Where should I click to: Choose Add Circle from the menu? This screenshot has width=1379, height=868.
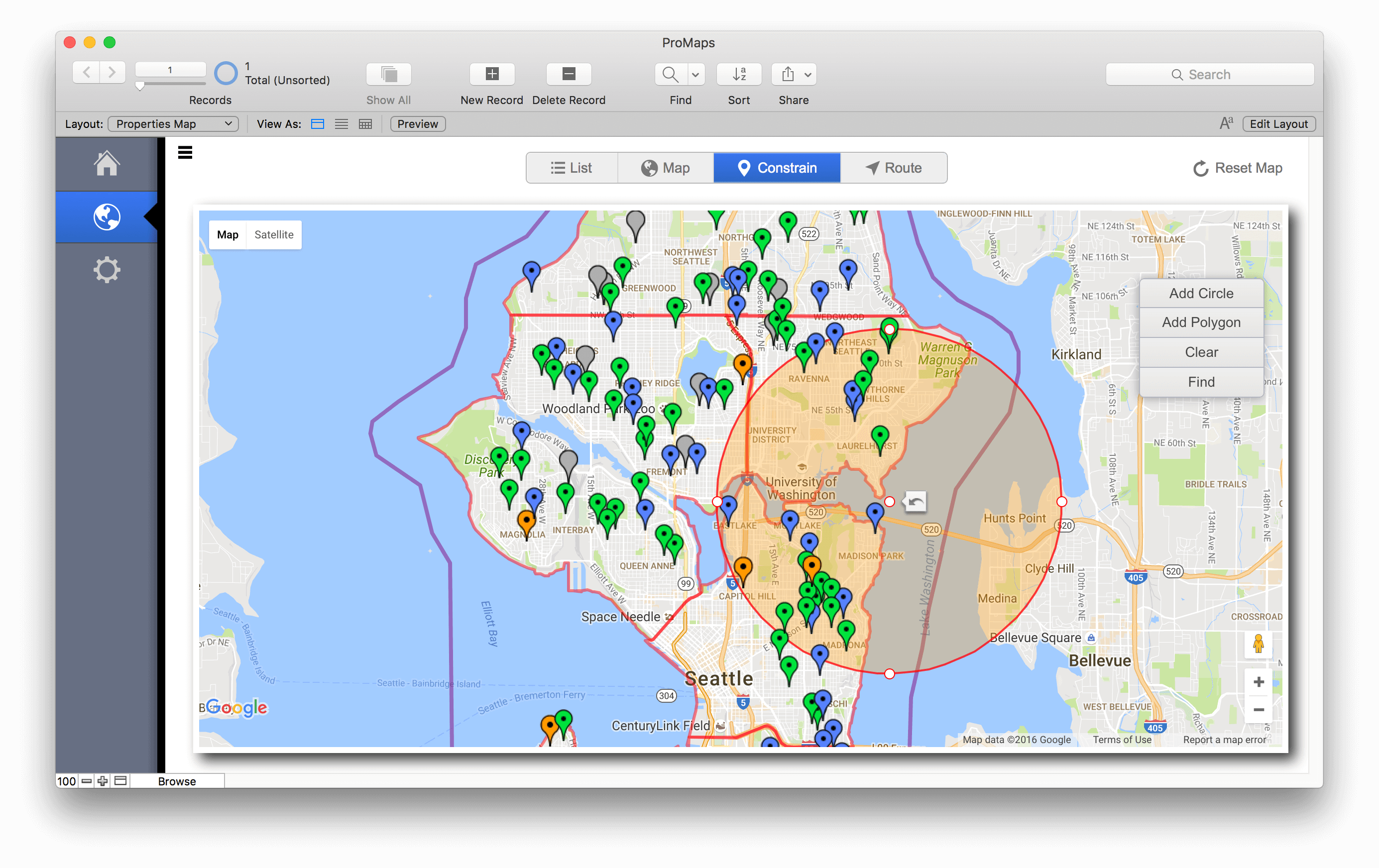1201,293
